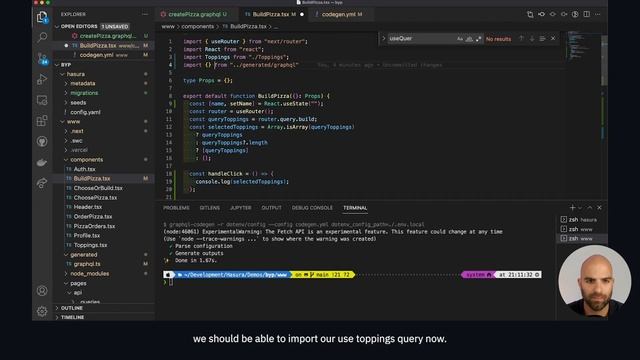Viewport: 640px width, 360px height.
Task: Expand the Outline section
Action: (x=71, y=308)
